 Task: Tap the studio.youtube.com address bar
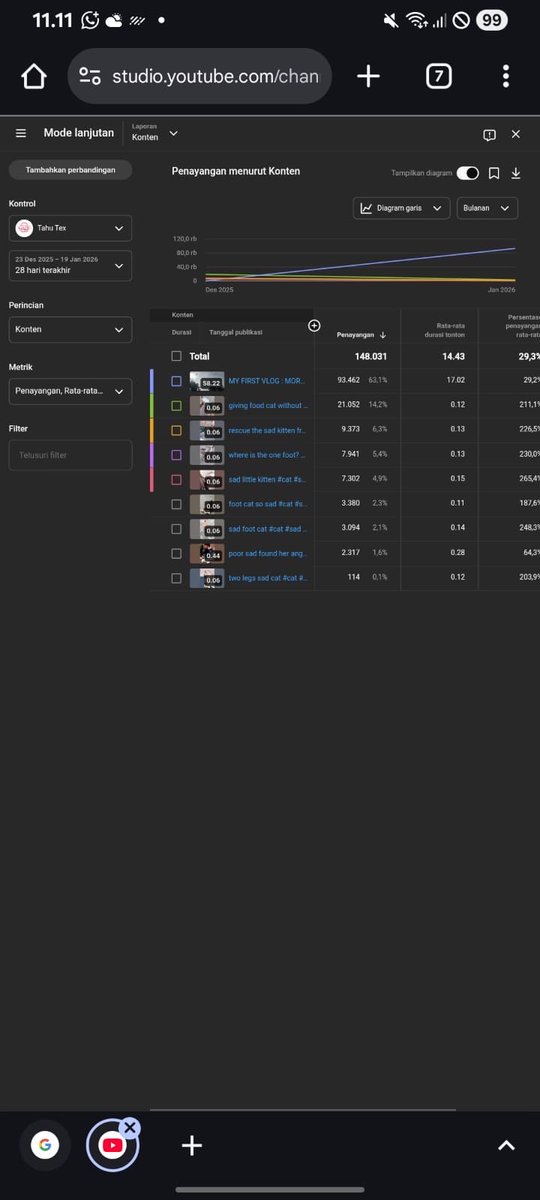(x=200, y=76)
